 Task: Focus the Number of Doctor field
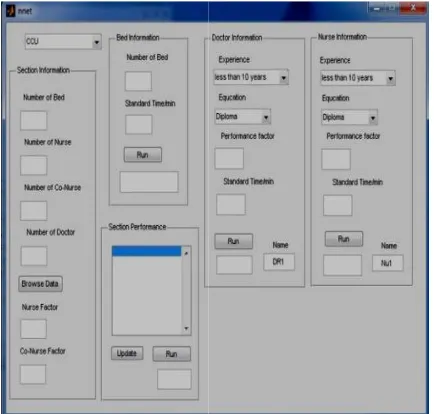[x=34, y=256]
